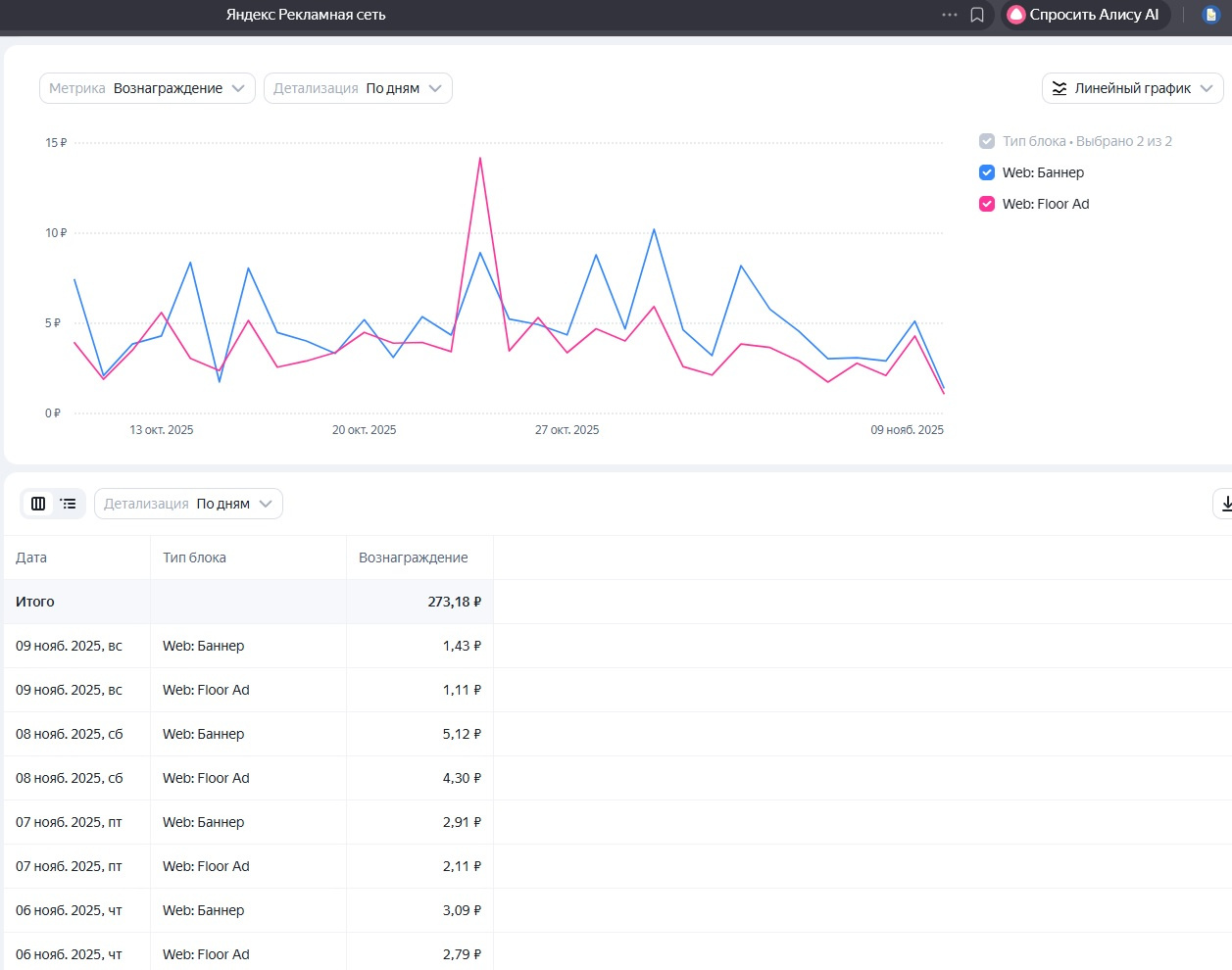Click the 273,18 ₽ total cell
The height and width of the screenshot is (970, 1232).
(x=454, y=602)
